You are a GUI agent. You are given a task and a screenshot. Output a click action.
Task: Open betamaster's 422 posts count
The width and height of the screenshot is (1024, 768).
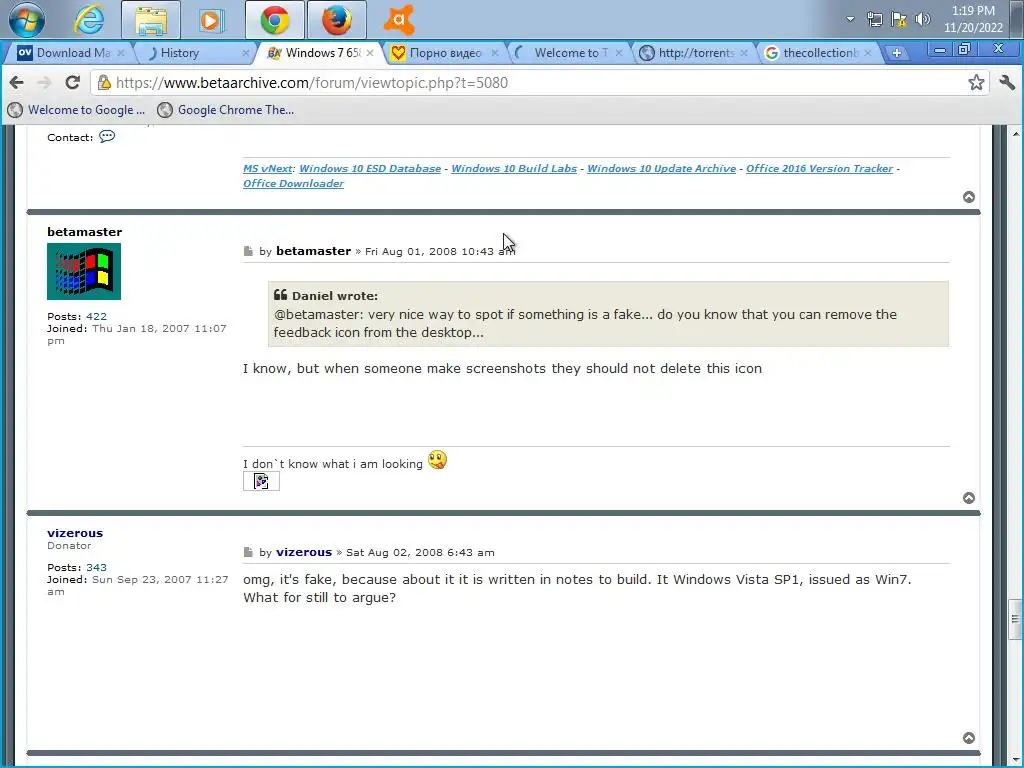96,316
